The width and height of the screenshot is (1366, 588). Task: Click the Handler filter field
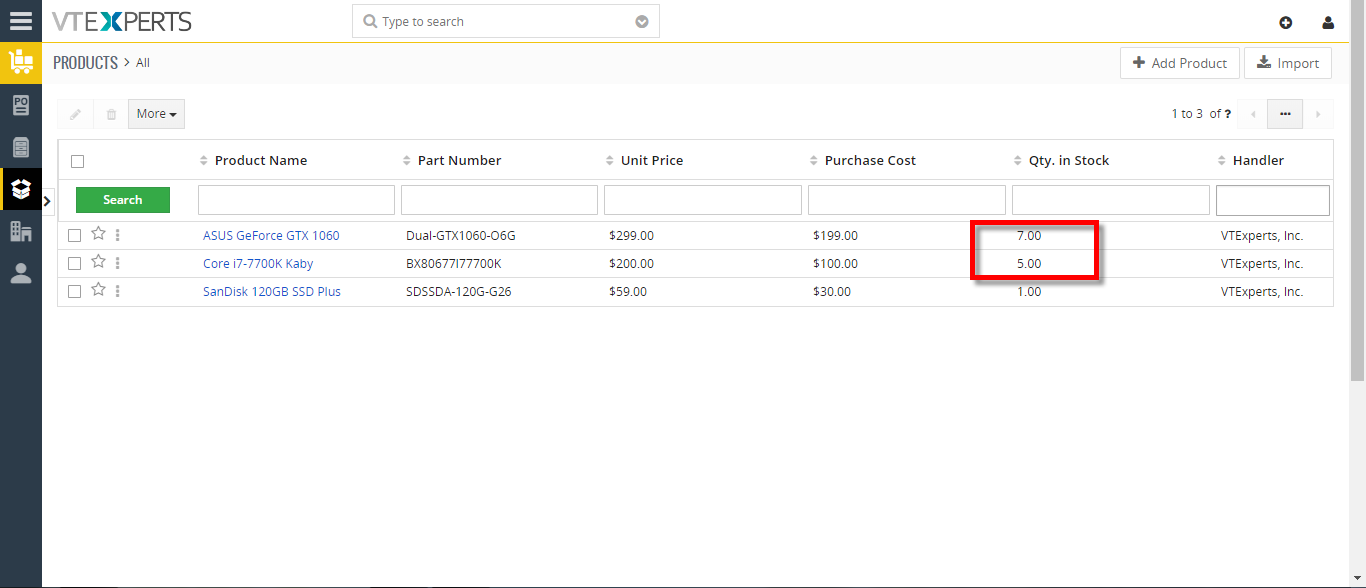click(1273, 200)
